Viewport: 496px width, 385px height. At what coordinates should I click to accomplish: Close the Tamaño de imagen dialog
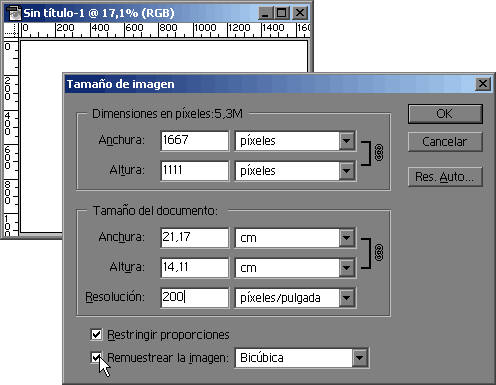click(x=483, y=84)
